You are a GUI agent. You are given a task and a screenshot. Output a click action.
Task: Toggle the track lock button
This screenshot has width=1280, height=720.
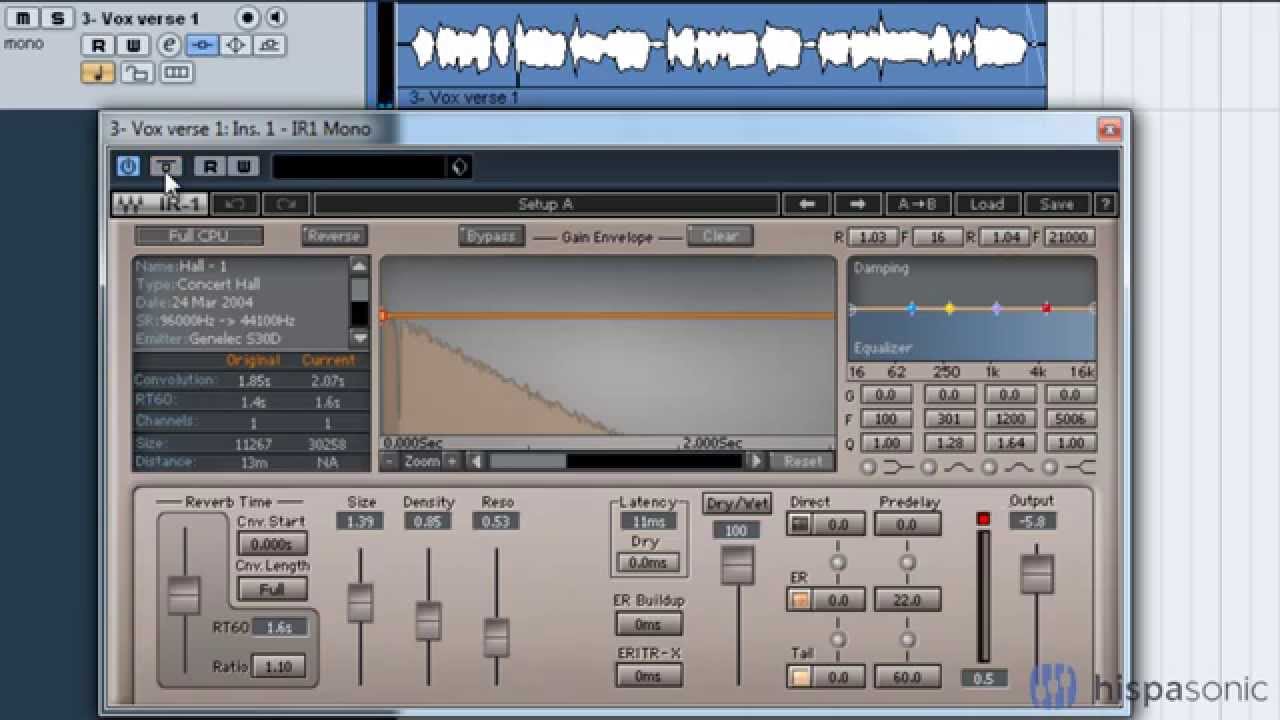point(136,72)
